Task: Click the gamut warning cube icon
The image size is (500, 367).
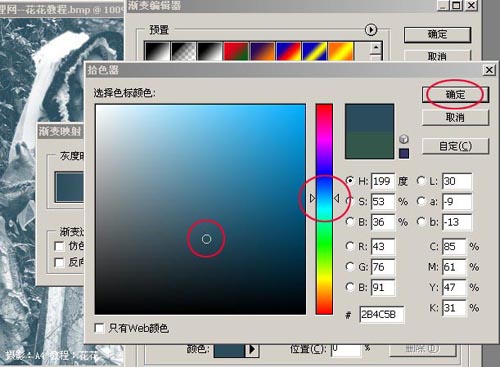Action: coord(404,139)
